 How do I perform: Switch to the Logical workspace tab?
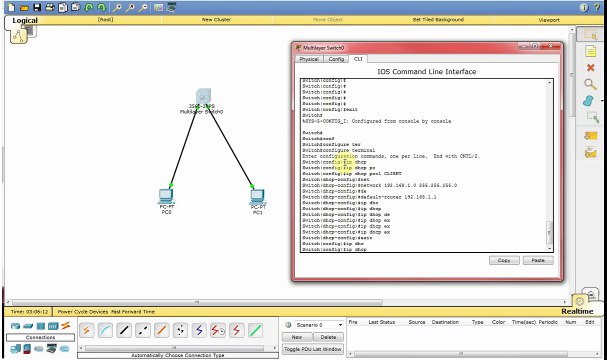point(25,20)
